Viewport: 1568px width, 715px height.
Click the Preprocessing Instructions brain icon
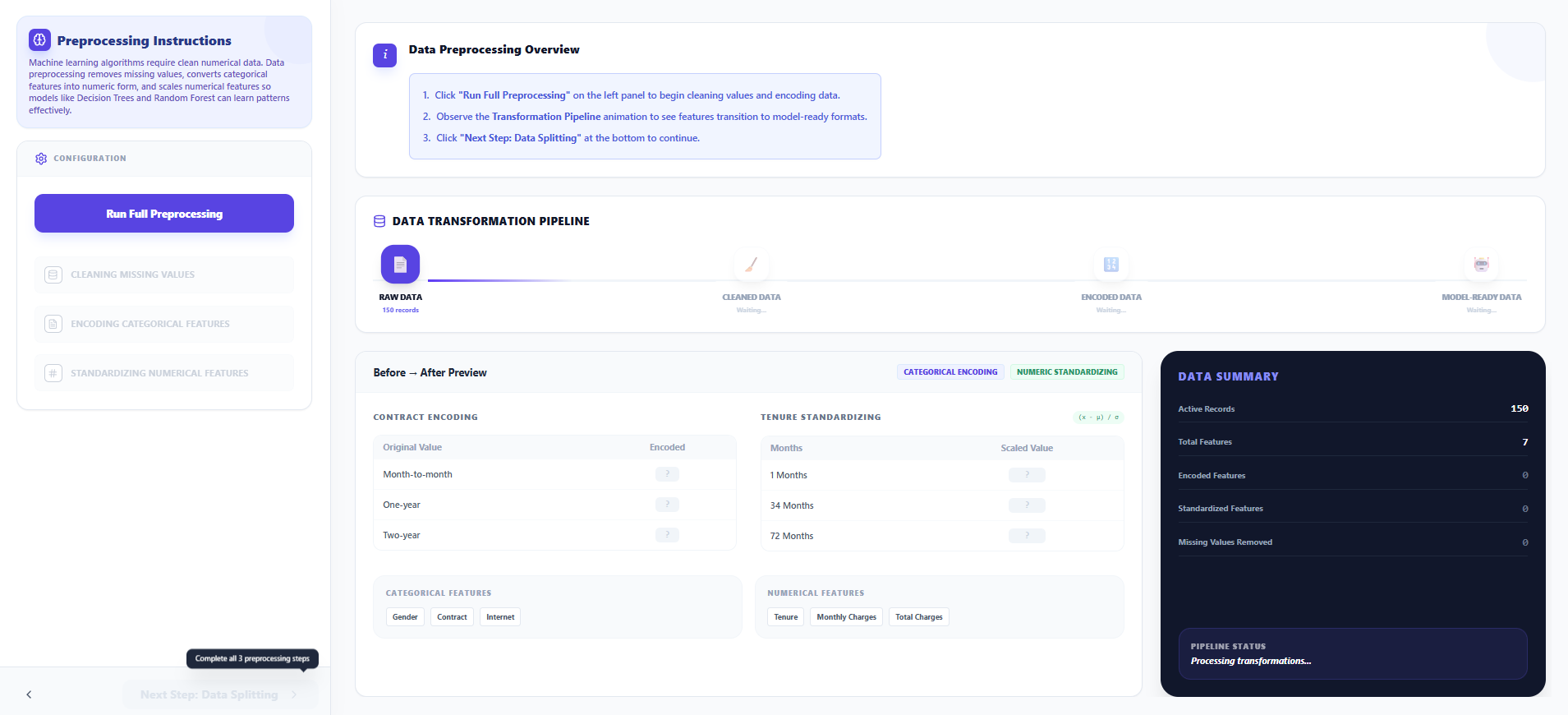pyautogui.click(x=39, y=39)
